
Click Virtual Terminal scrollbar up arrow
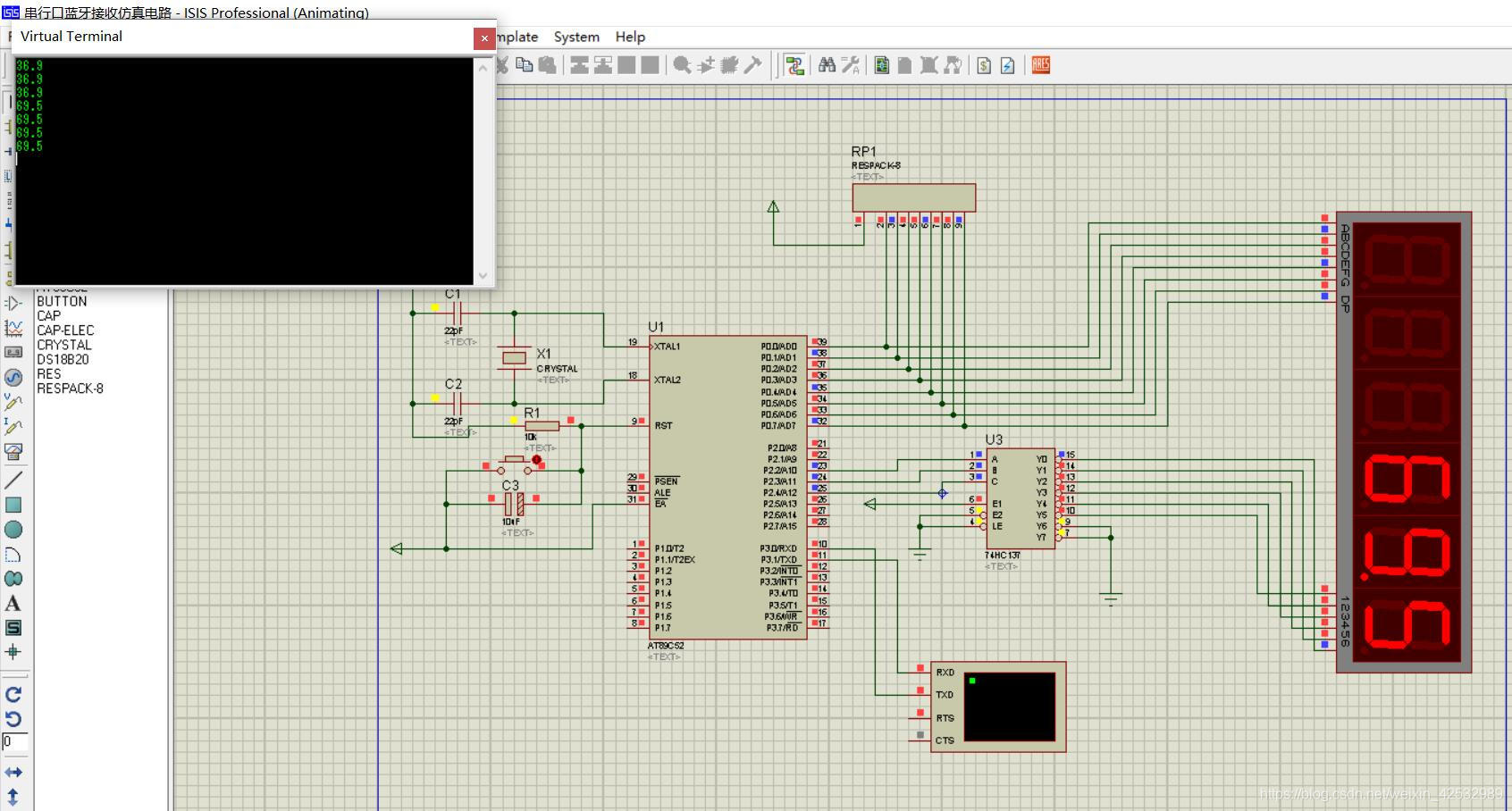click(x=483, y=67)
